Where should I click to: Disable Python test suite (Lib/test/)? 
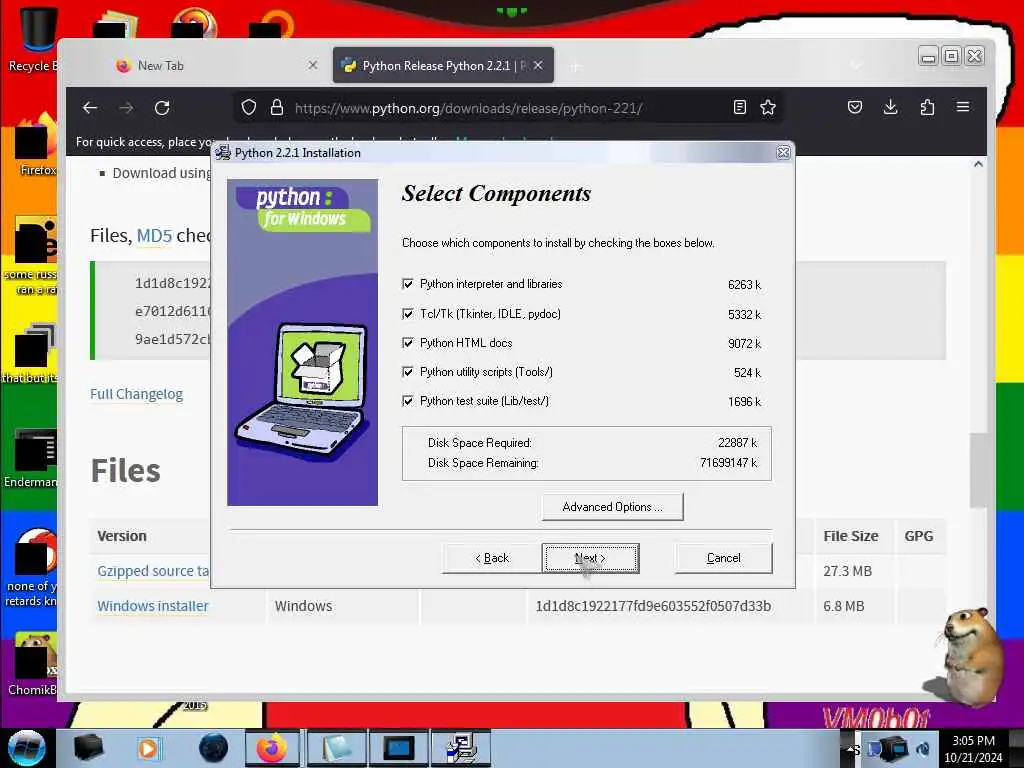tap(408, 401)
